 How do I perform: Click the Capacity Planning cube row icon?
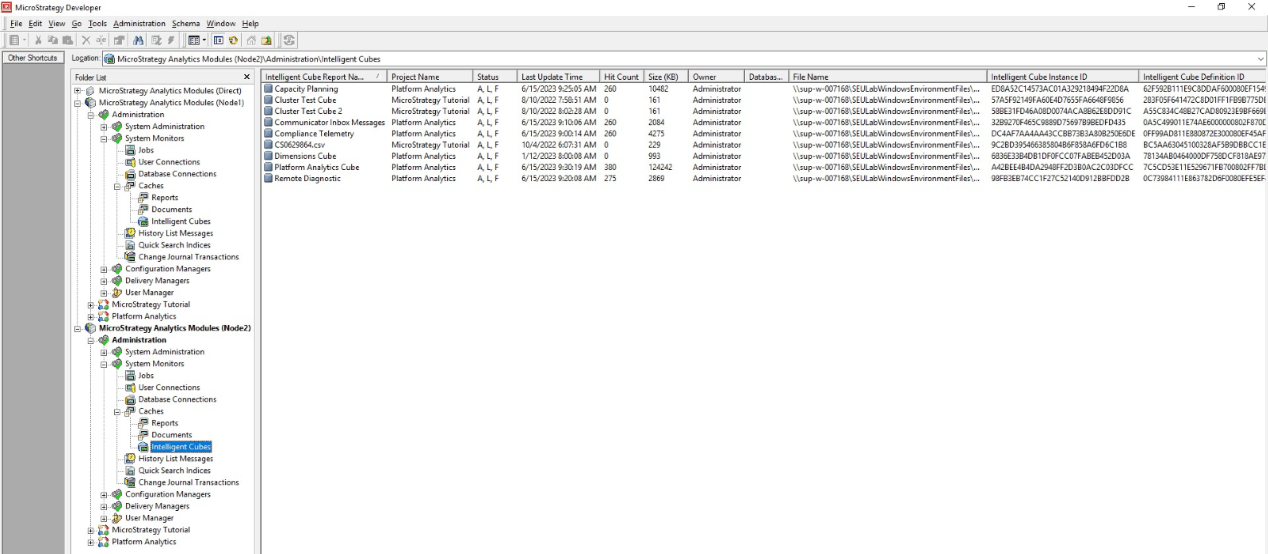pos(268,89)
